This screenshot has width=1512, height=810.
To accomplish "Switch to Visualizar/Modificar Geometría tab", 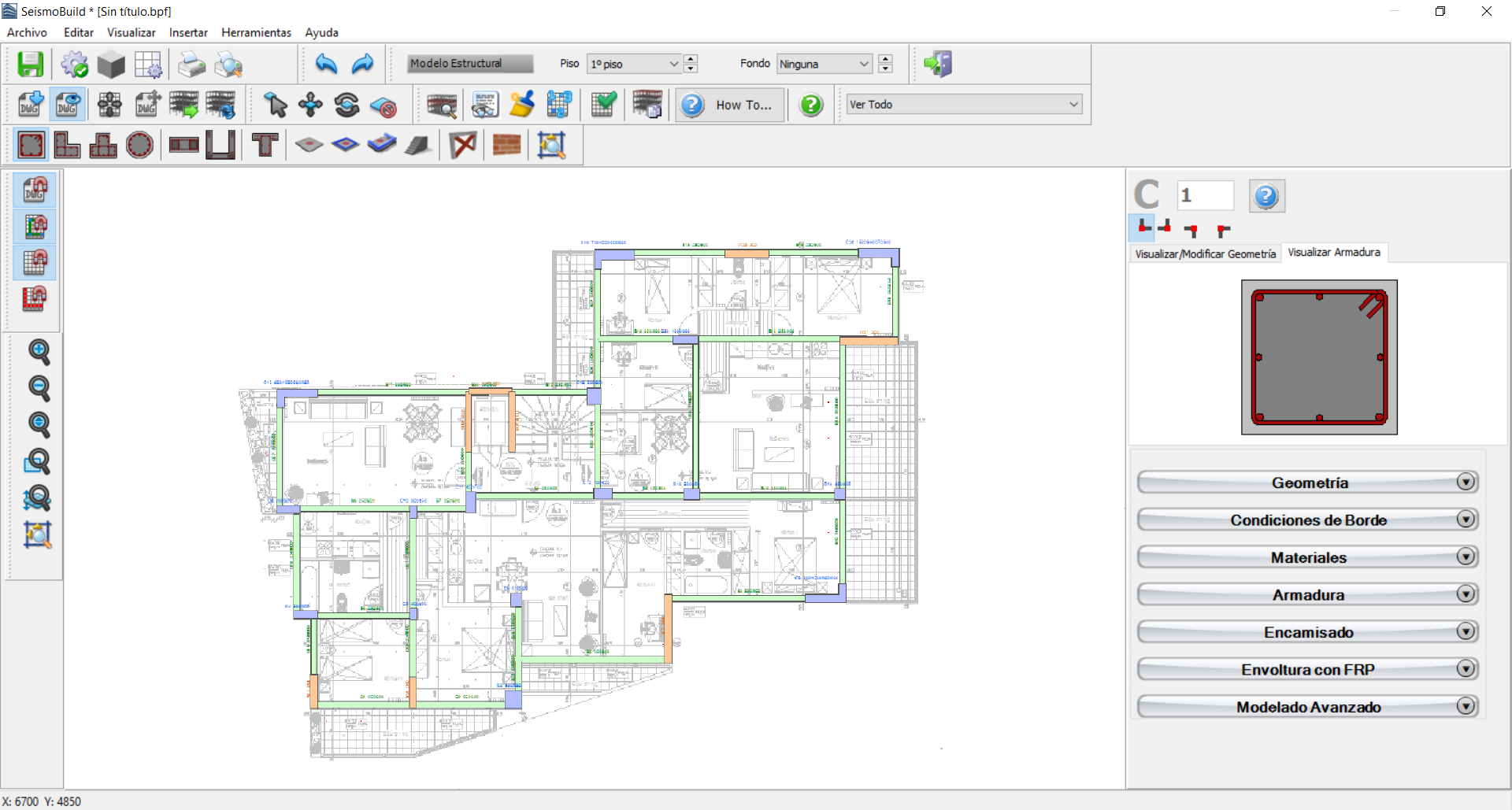I will point(1205,253).
